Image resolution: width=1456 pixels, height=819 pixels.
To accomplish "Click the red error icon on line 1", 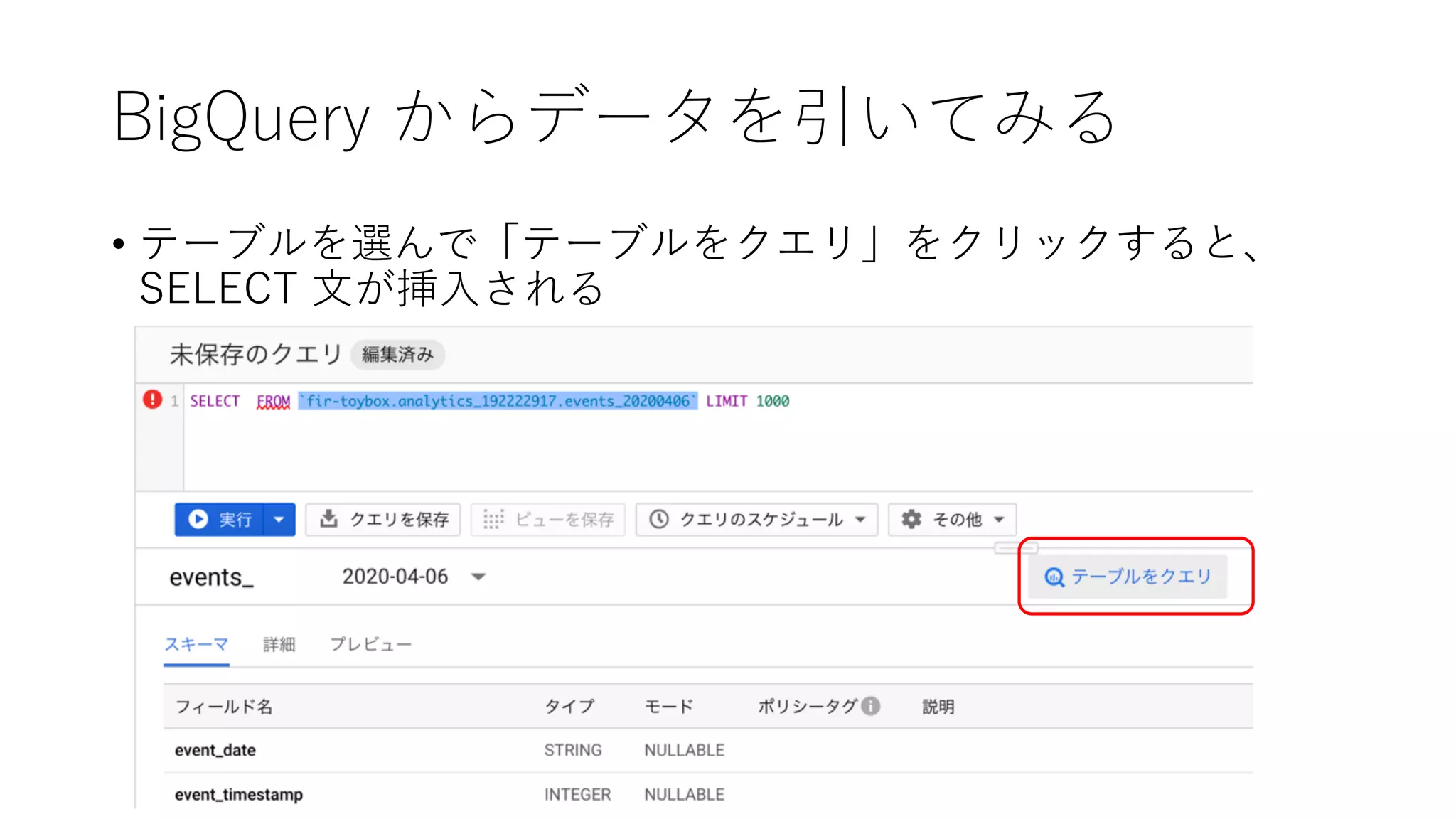I will (152, 400).
